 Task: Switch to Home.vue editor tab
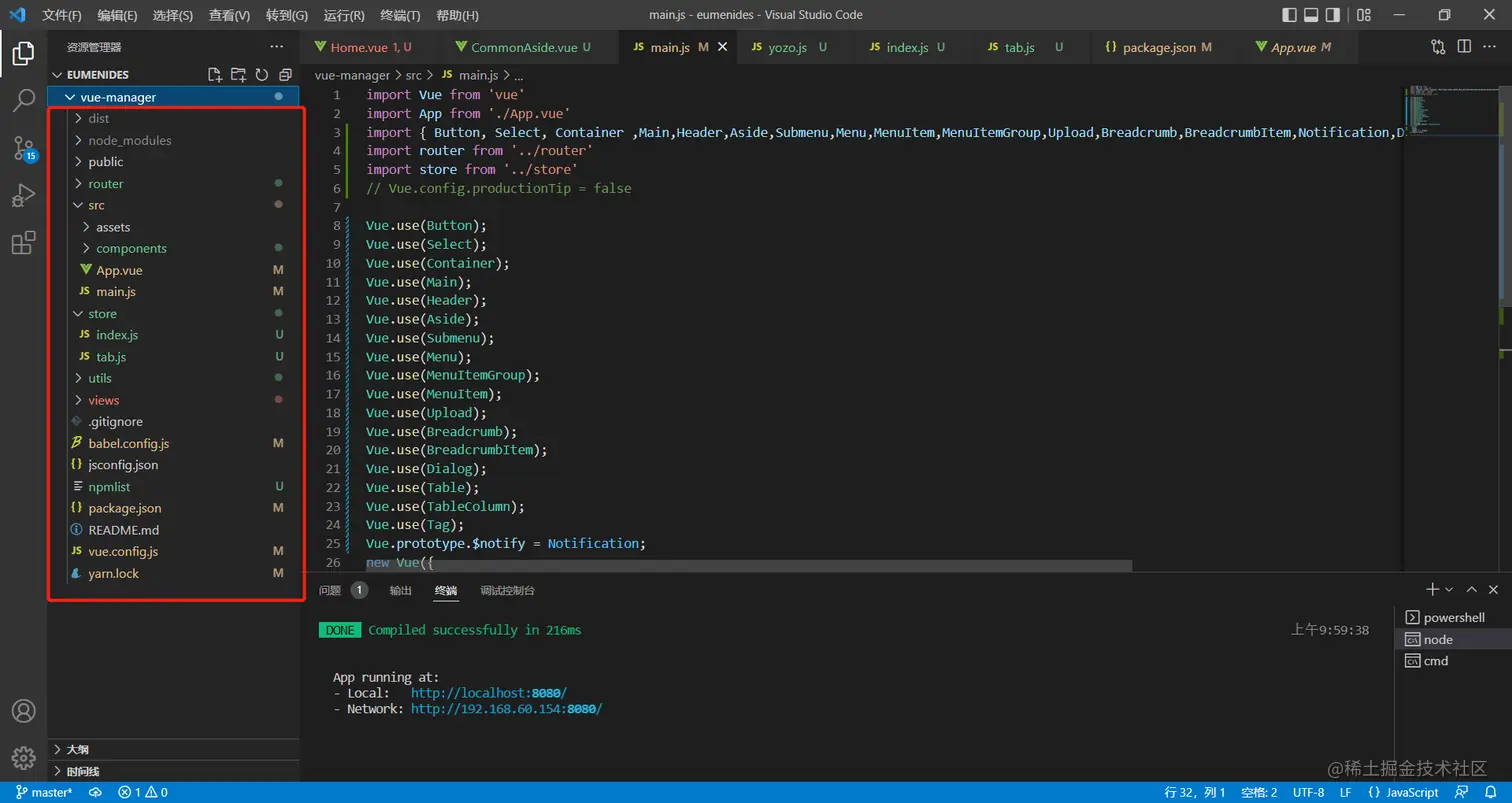(x=370, y=47)
